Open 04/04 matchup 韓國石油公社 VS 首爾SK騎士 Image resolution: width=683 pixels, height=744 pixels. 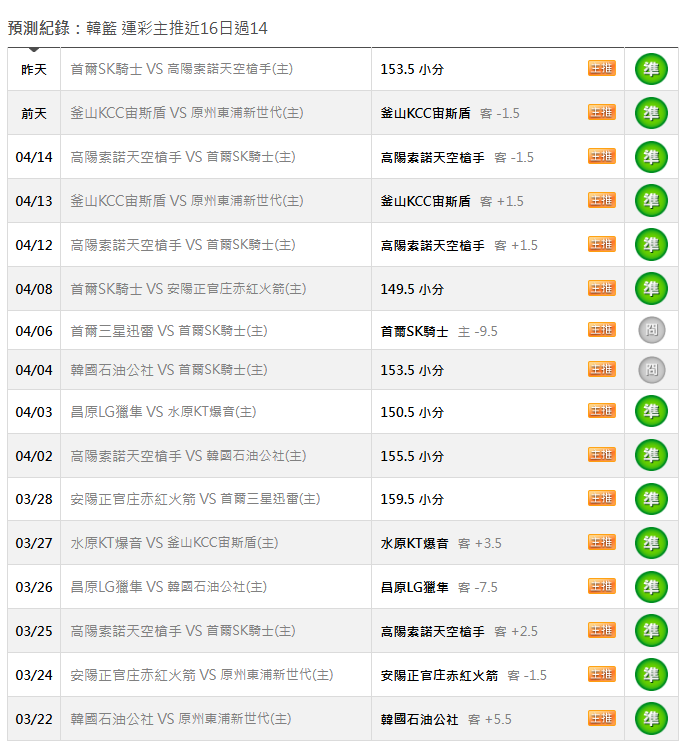pos(168,370)
